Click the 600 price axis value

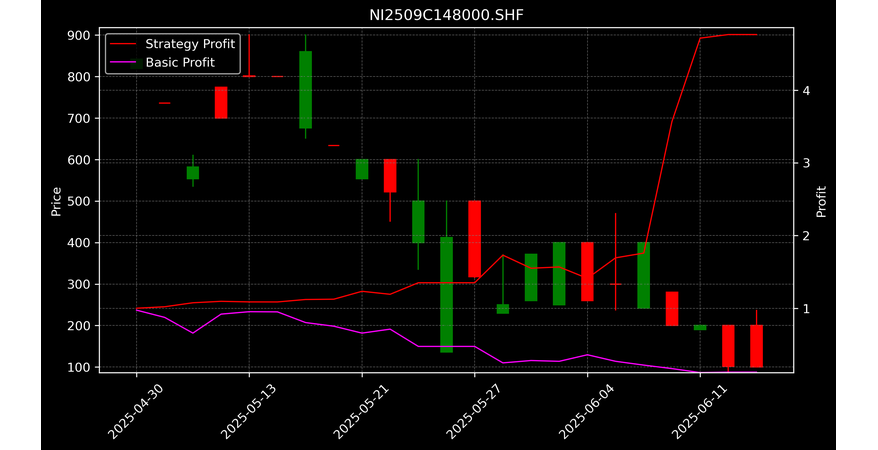pos(79,160)
